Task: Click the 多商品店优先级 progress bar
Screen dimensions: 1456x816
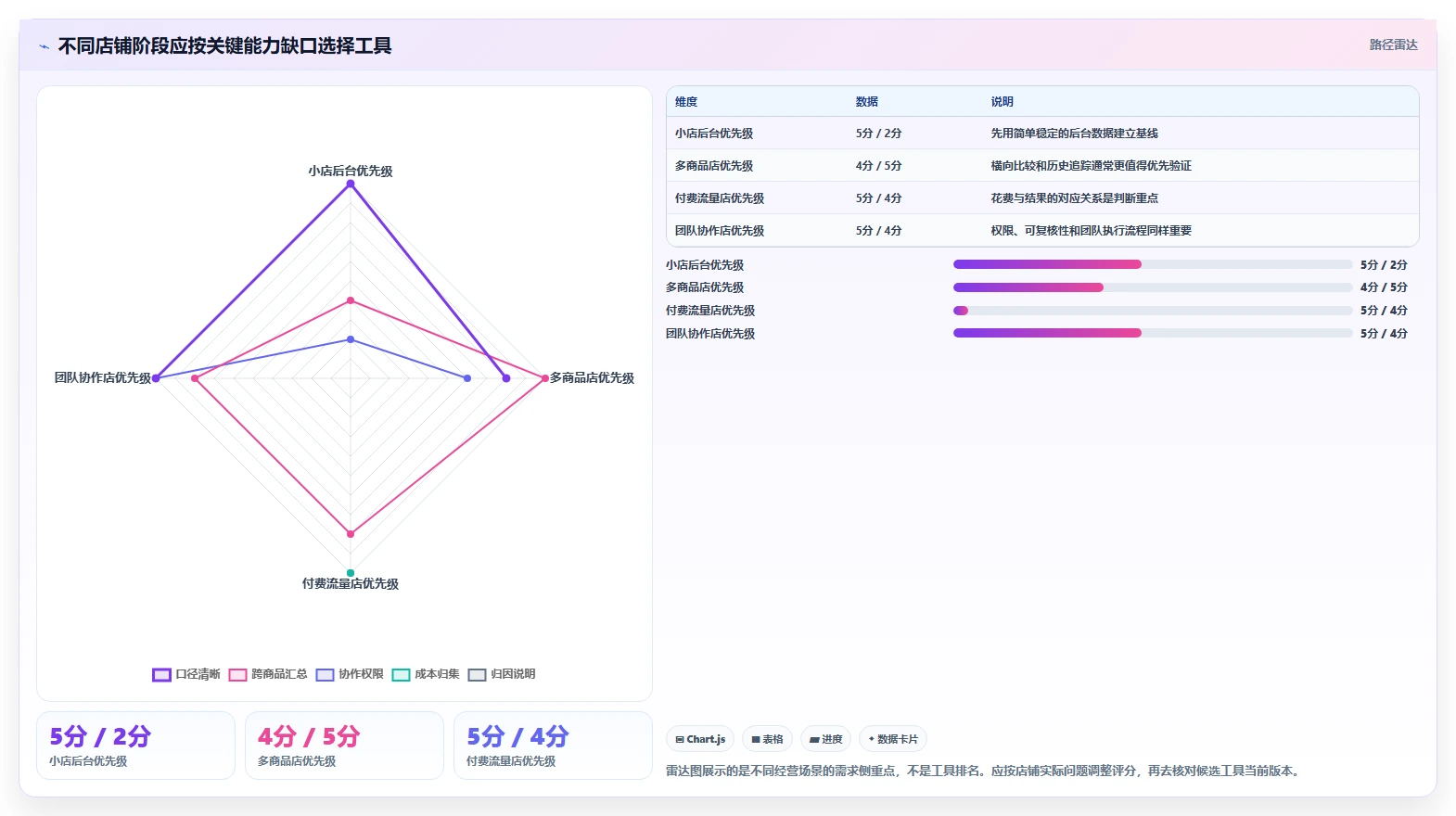Action: (1153, 287)
